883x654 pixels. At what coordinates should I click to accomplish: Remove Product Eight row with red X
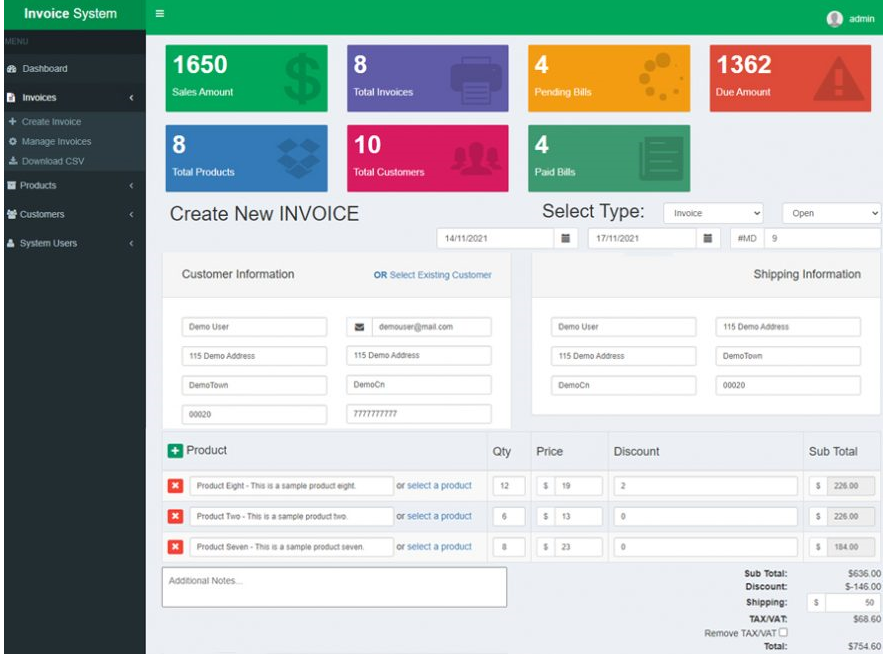pos(173,486)
